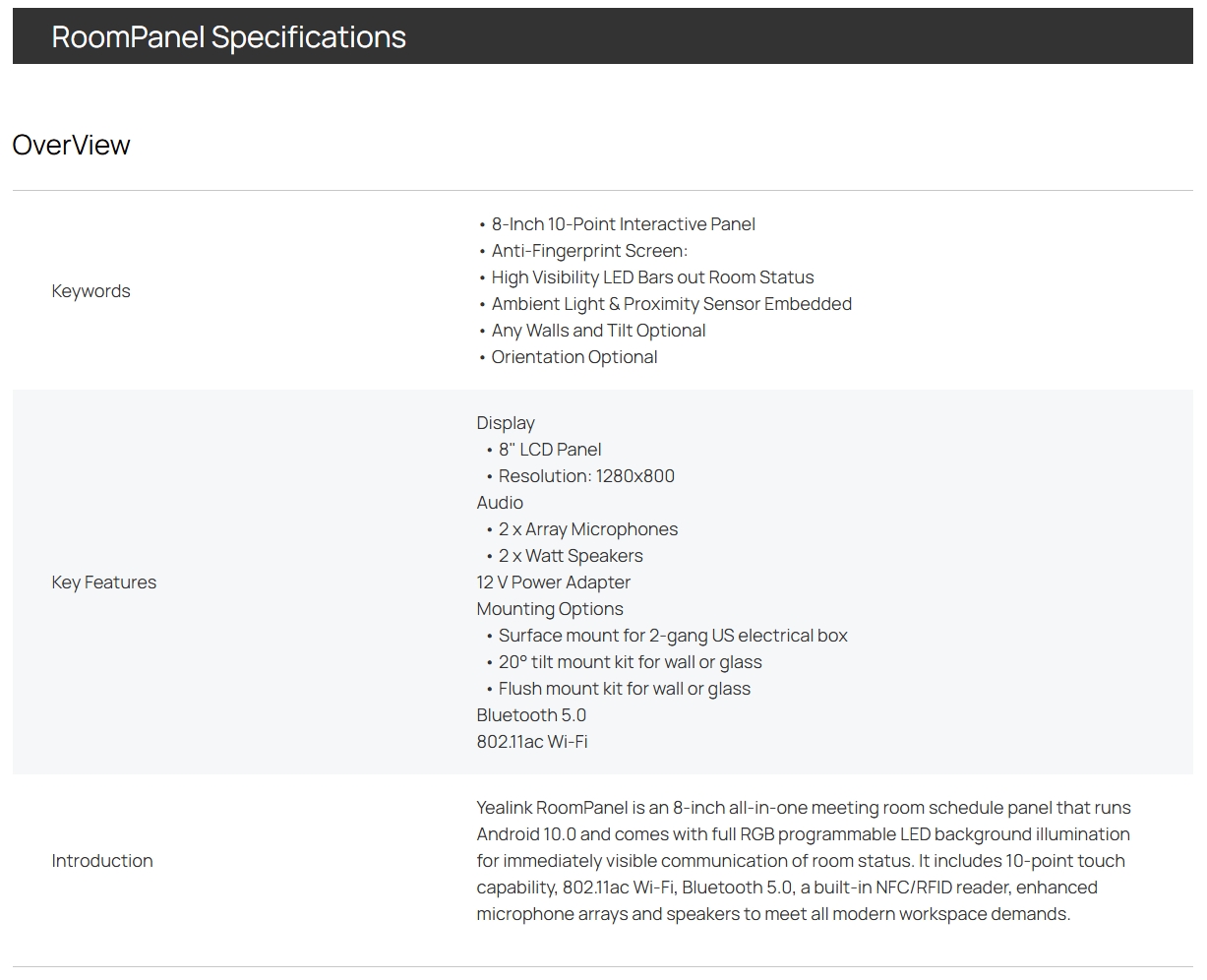
Task: Click the Display subheading in Key Features
Action: [x=506, y=423]
